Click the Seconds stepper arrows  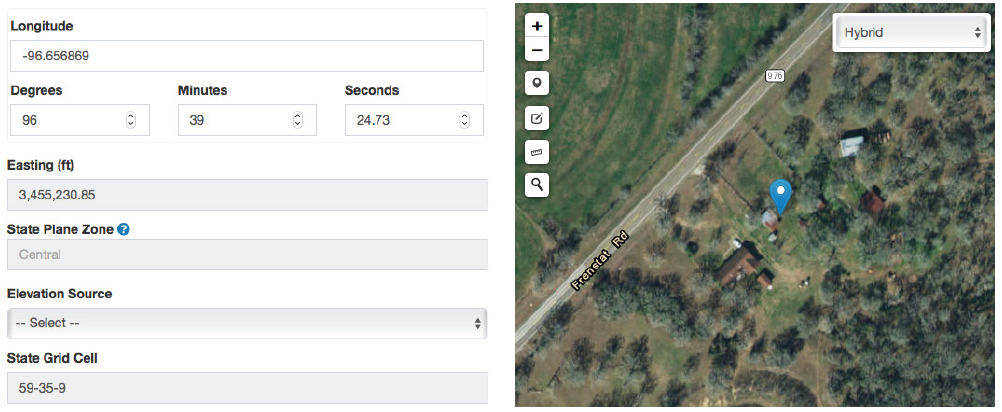click(464, 120)
